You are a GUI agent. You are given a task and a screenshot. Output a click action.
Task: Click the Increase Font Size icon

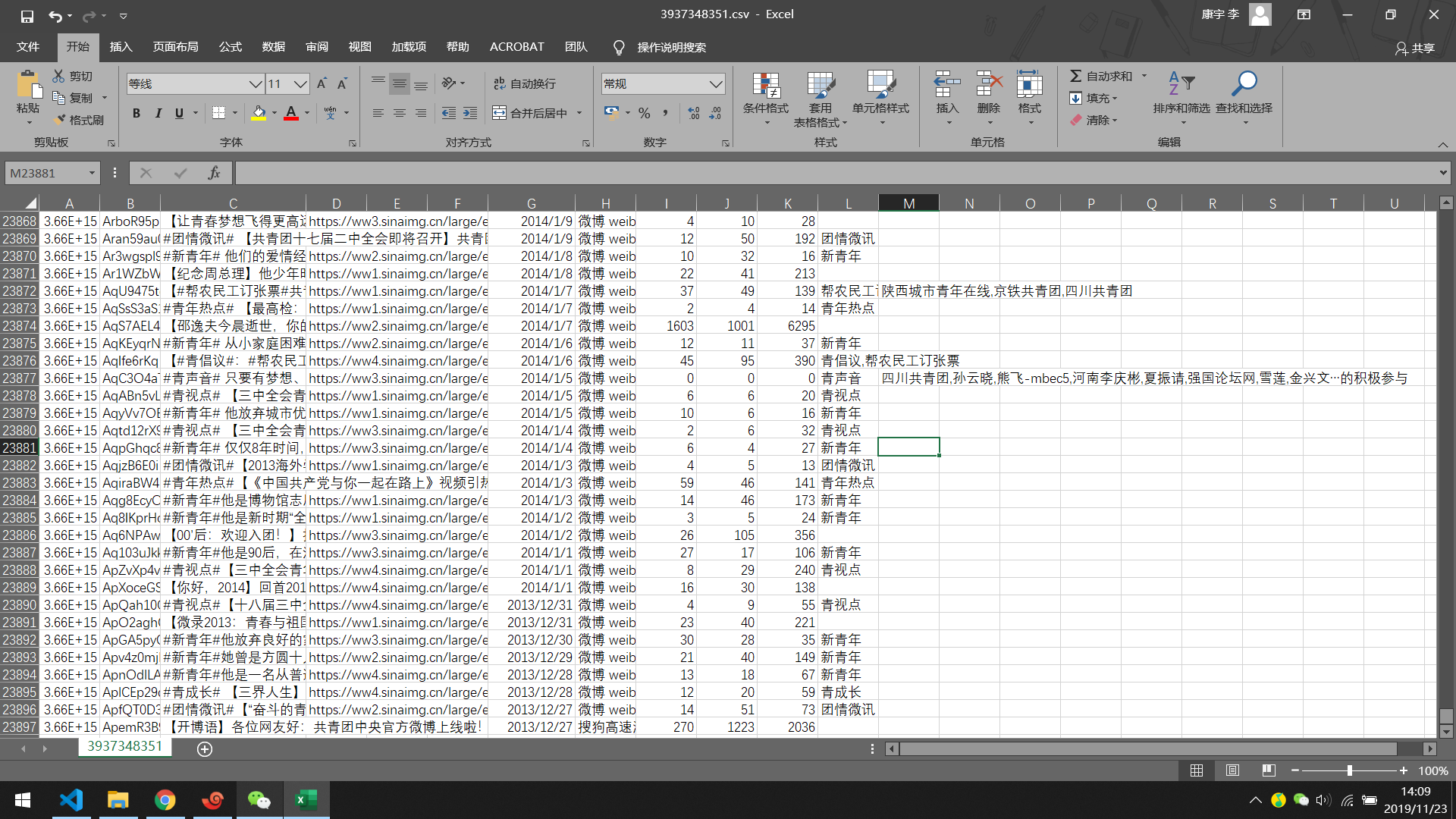click(322, 83)
